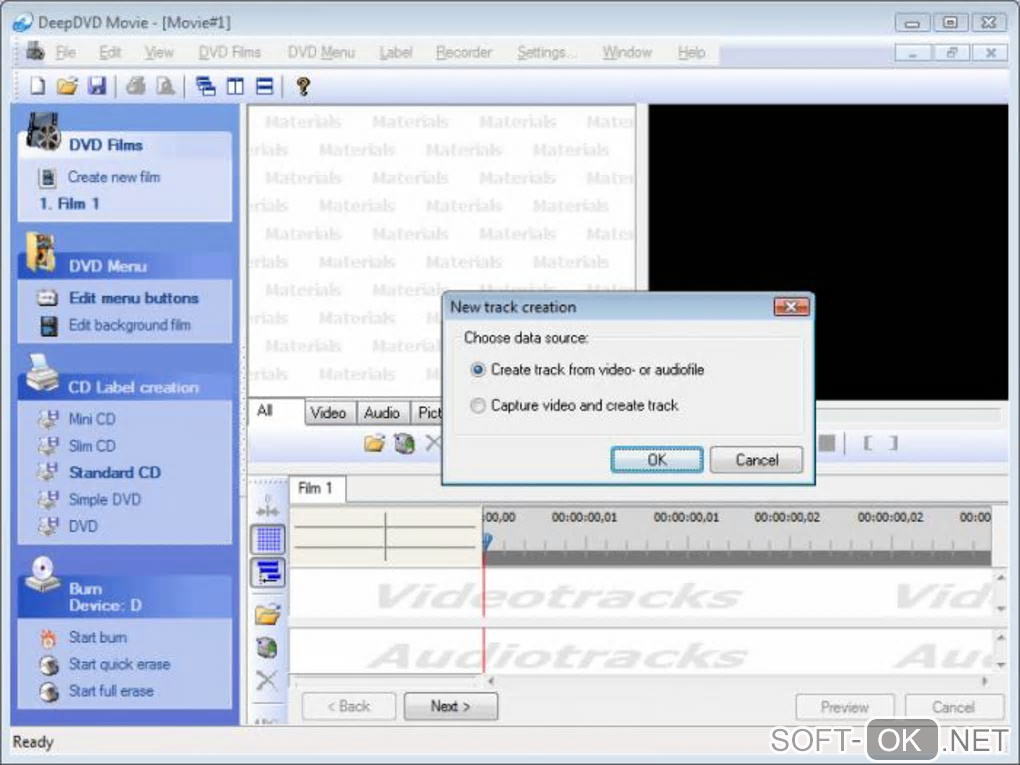Click the scroll-up arrow beside the Videotracks lane

click(x=1000, y=578)
